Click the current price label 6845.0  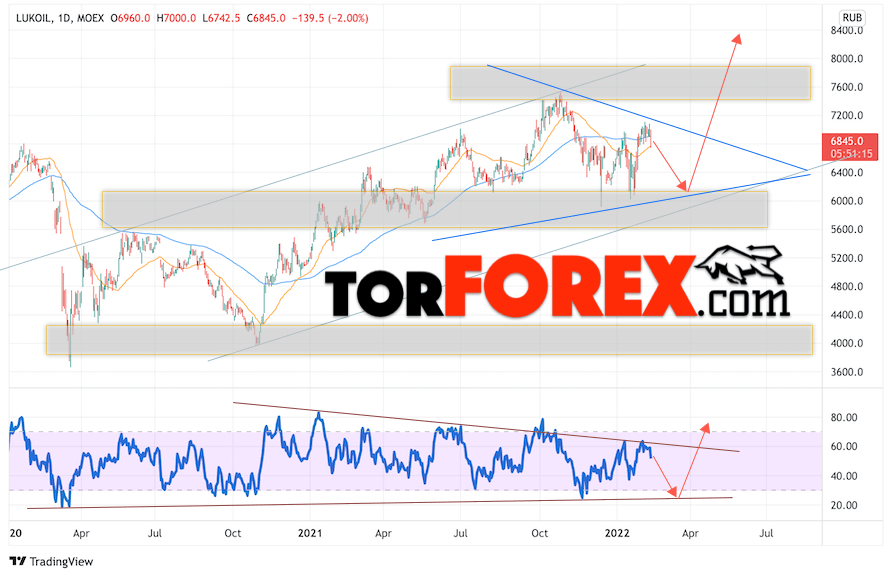[846, 141]
